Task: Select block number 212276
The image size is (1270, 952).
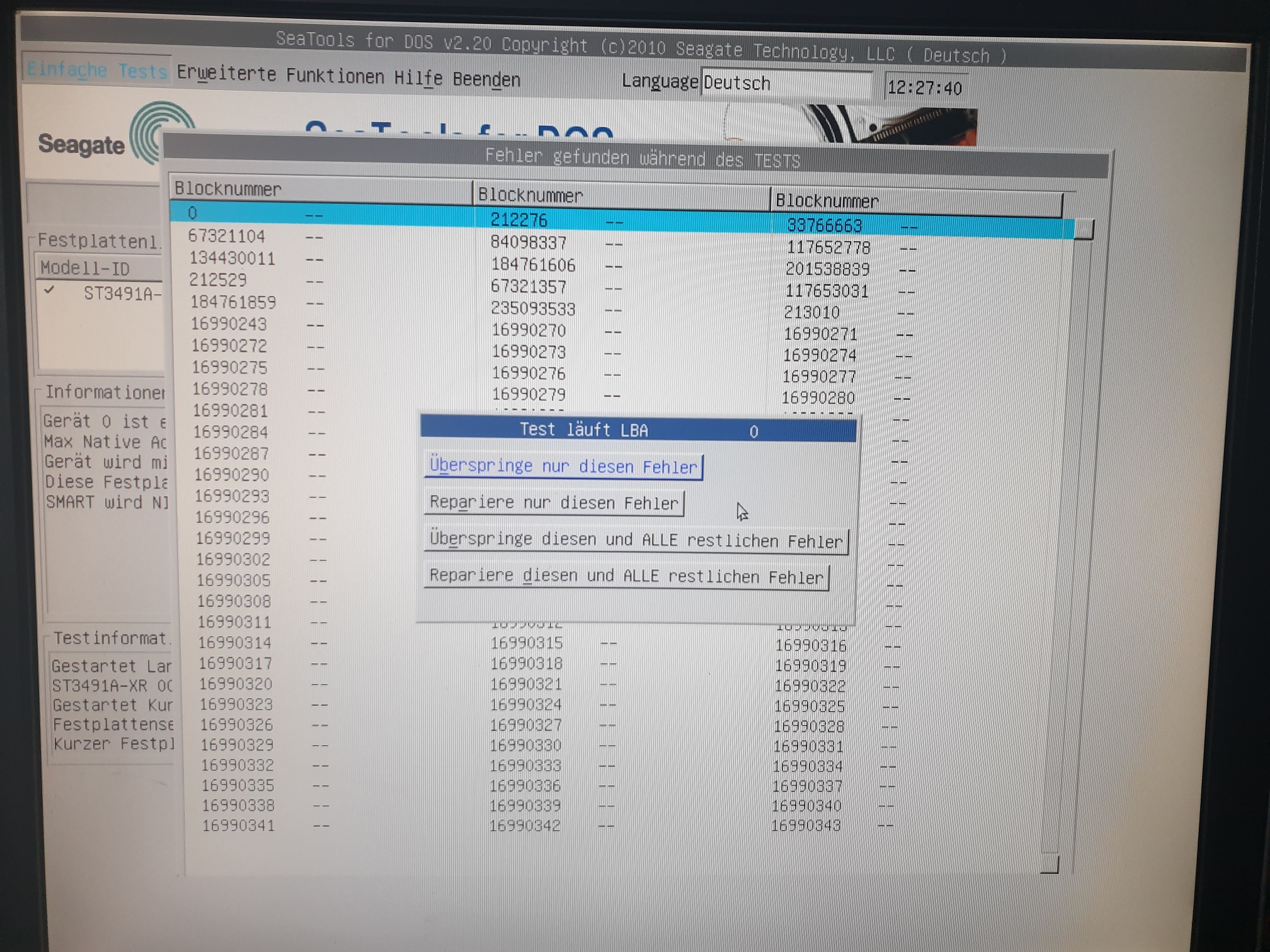Action: pos(519,220)
